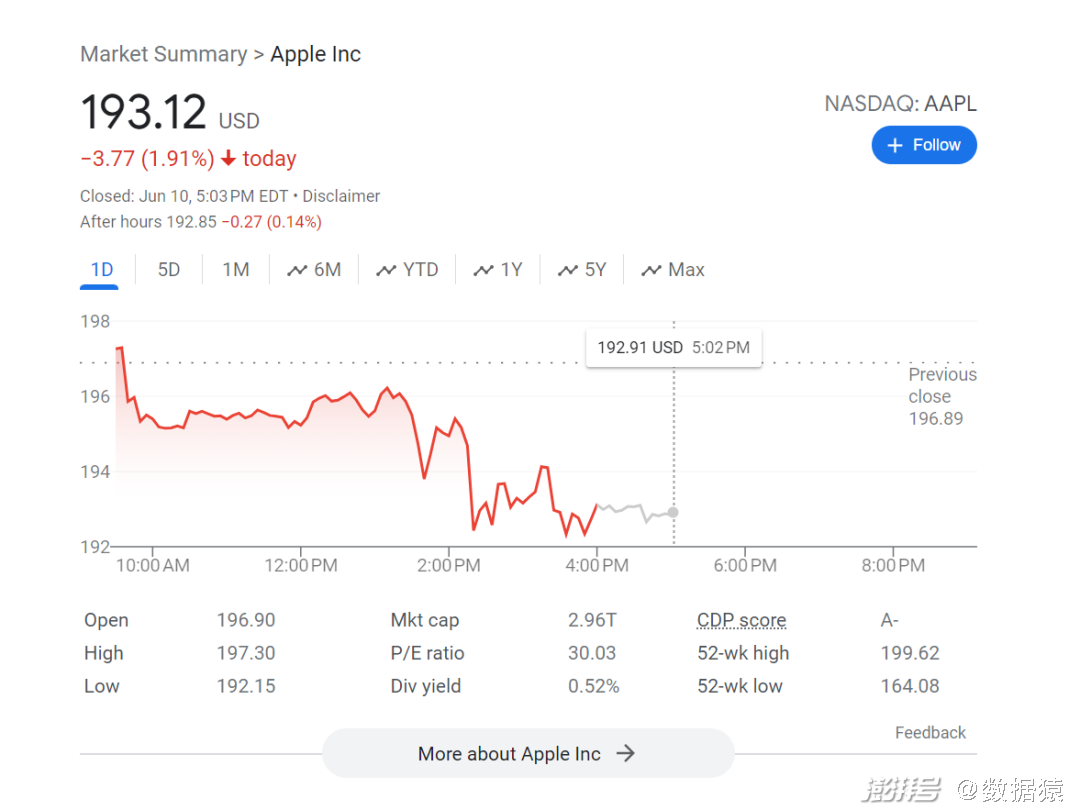Click the Feedback link
Screen dimensions: 1080x810
[x=930, y=733]
